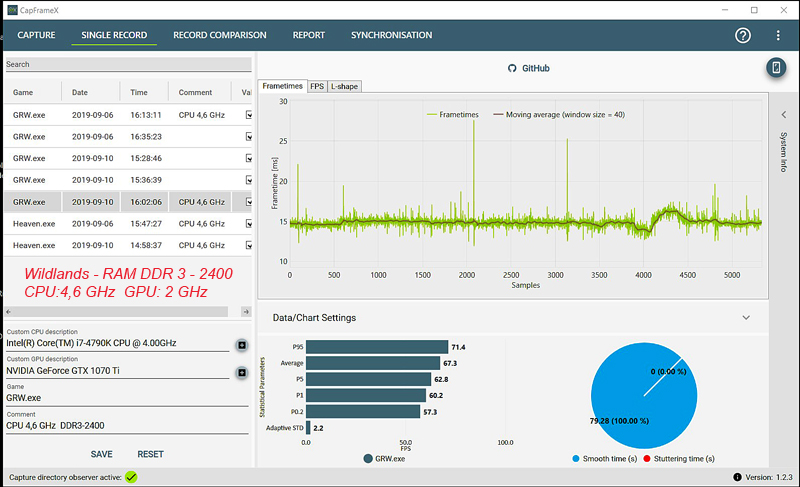Open the help question mark icon
Image resolution: width=800 pixels, height=487 pixels.
click(x=742, y=35)
